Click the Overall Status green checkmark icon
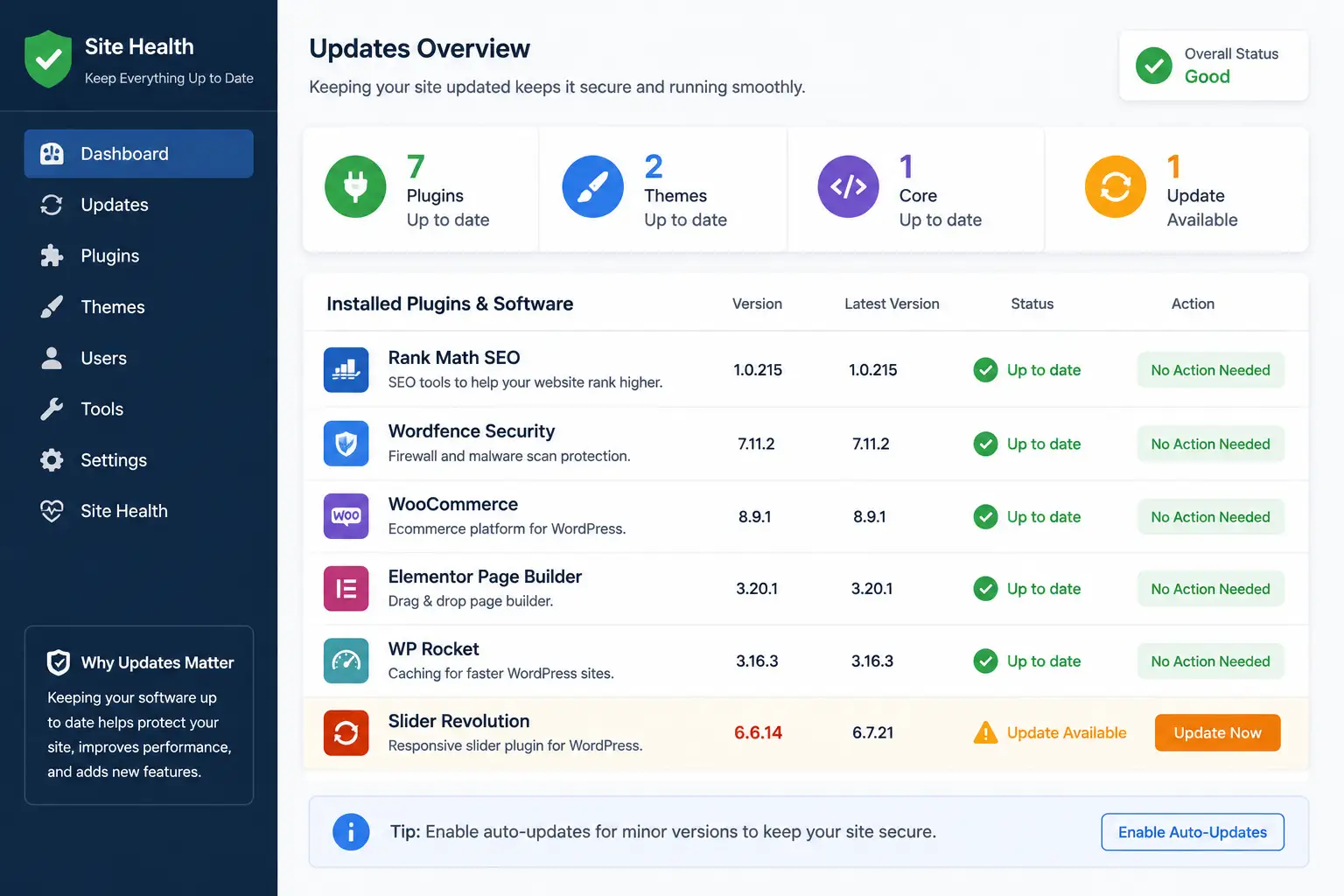This screenshot has width=1344, height=896. 1154,66
